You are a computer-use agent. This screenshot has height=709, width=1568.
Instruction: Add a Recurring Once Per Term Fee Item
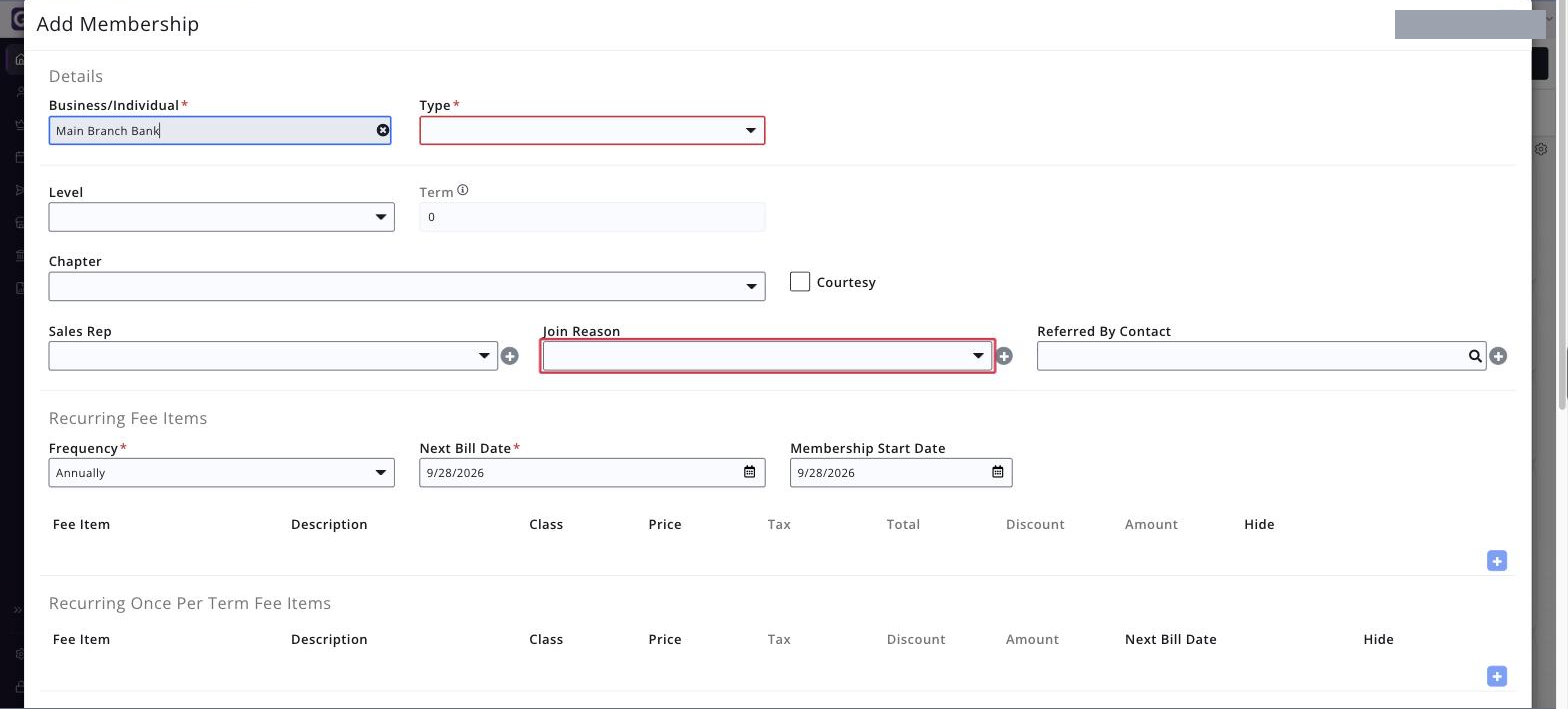[x=1497, y=677]
